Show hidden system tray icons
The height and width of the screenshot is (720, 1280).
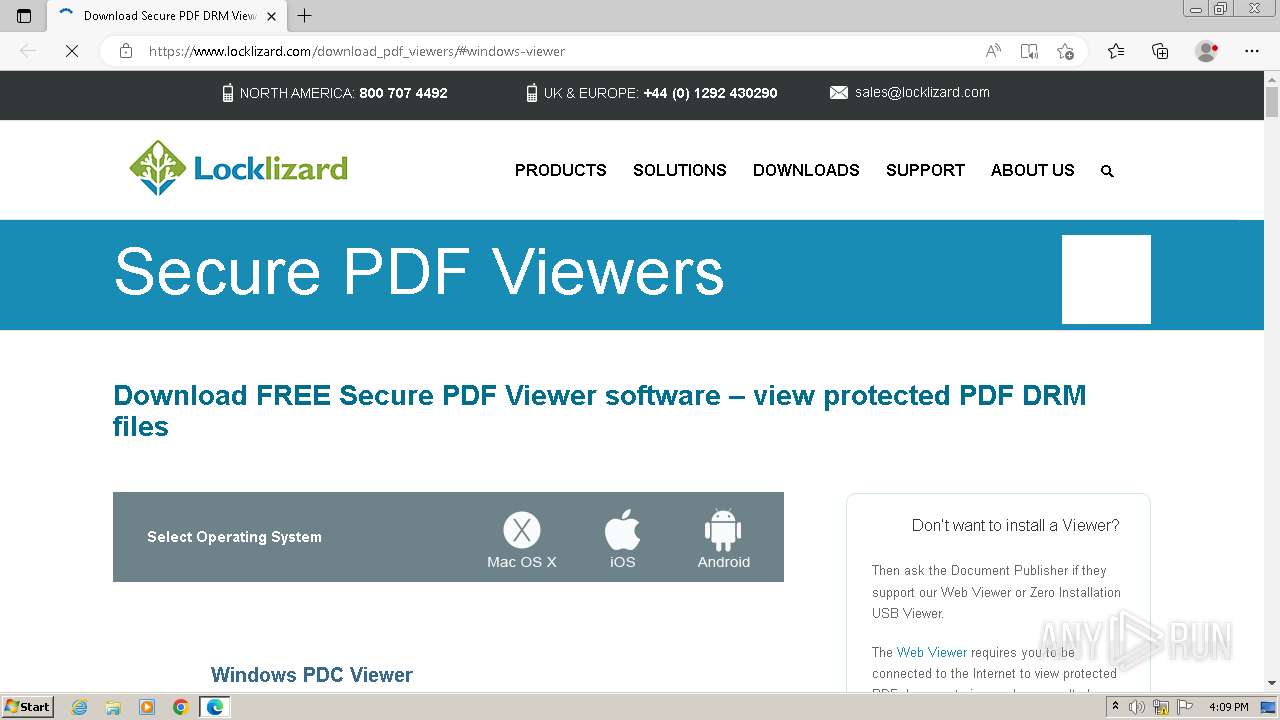pos(1115,707)
